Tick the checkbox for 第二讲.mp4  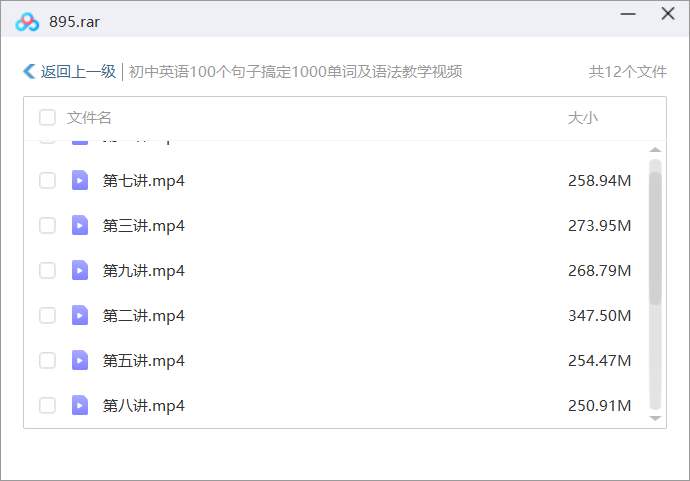click(x=47, y=315)
